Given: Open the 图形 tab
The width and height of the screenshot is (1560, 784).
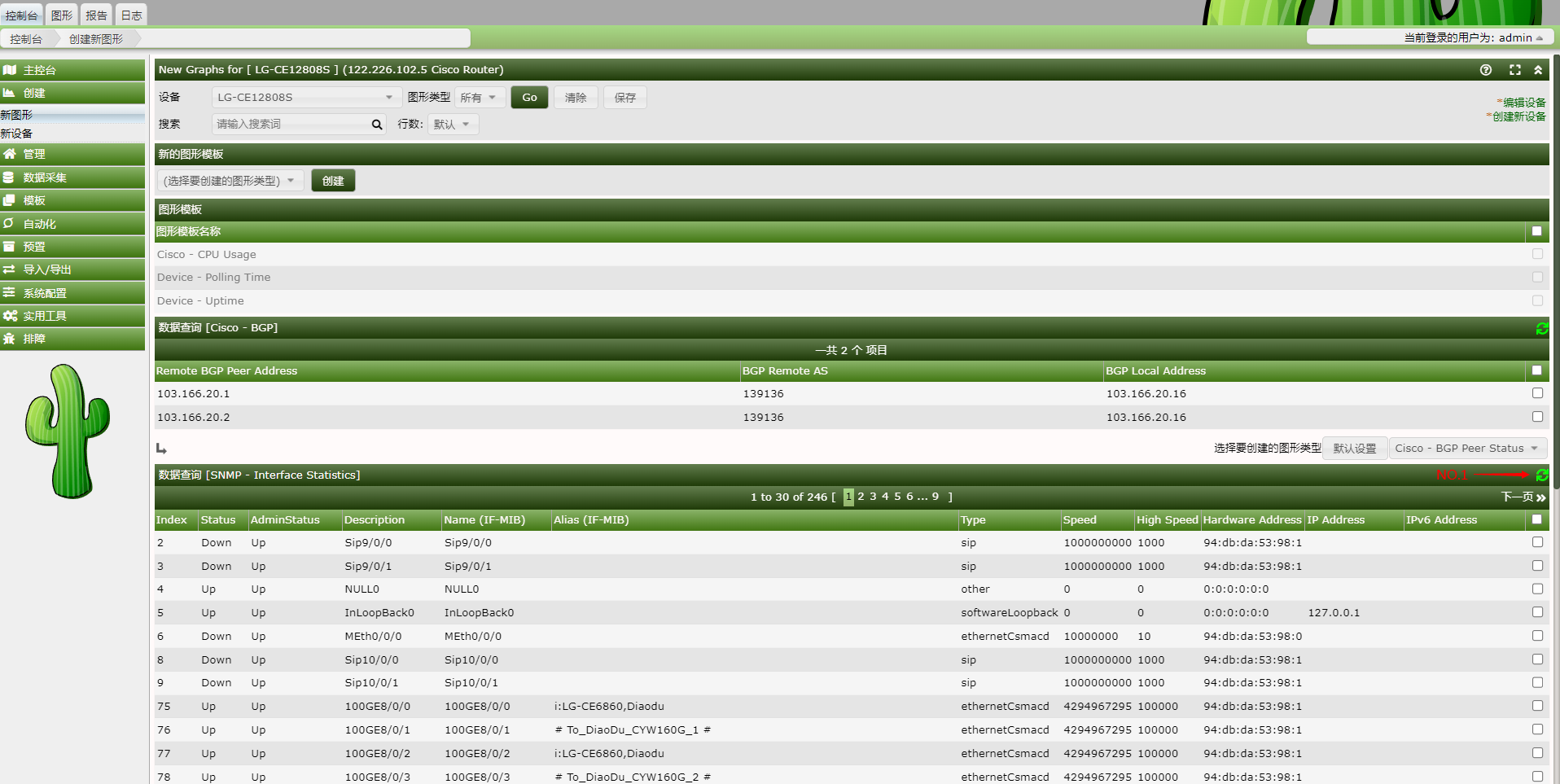Looking at the screenshot, I should [x=62, y=15].
